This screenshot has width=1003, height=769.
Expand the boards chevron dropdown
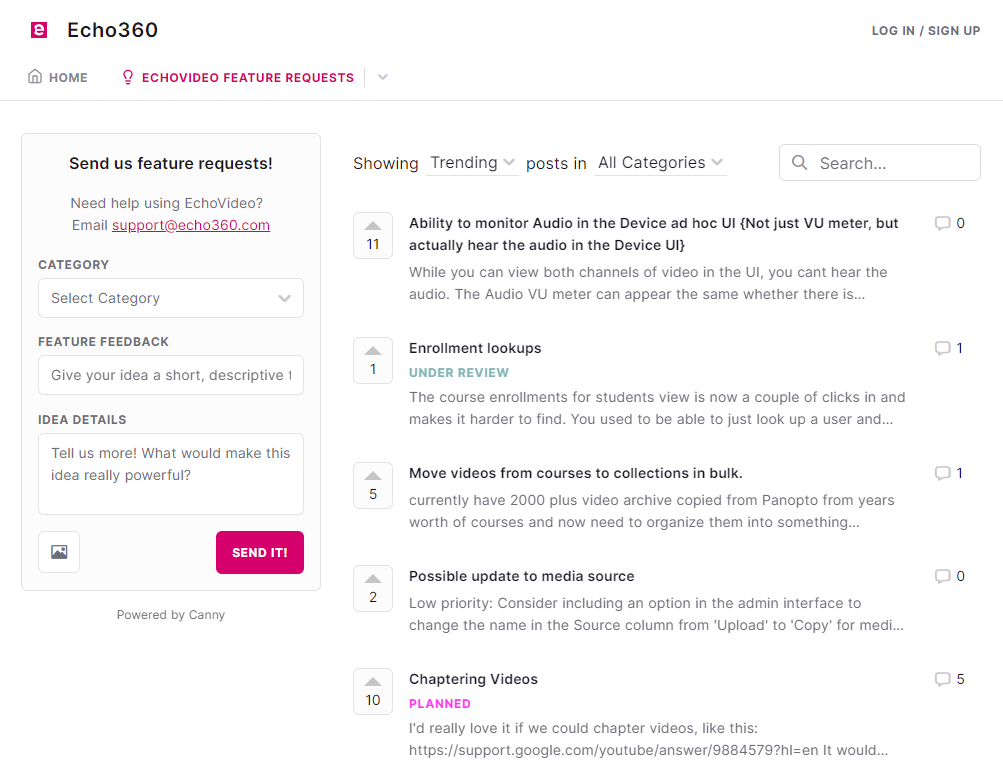click(383, 77)
